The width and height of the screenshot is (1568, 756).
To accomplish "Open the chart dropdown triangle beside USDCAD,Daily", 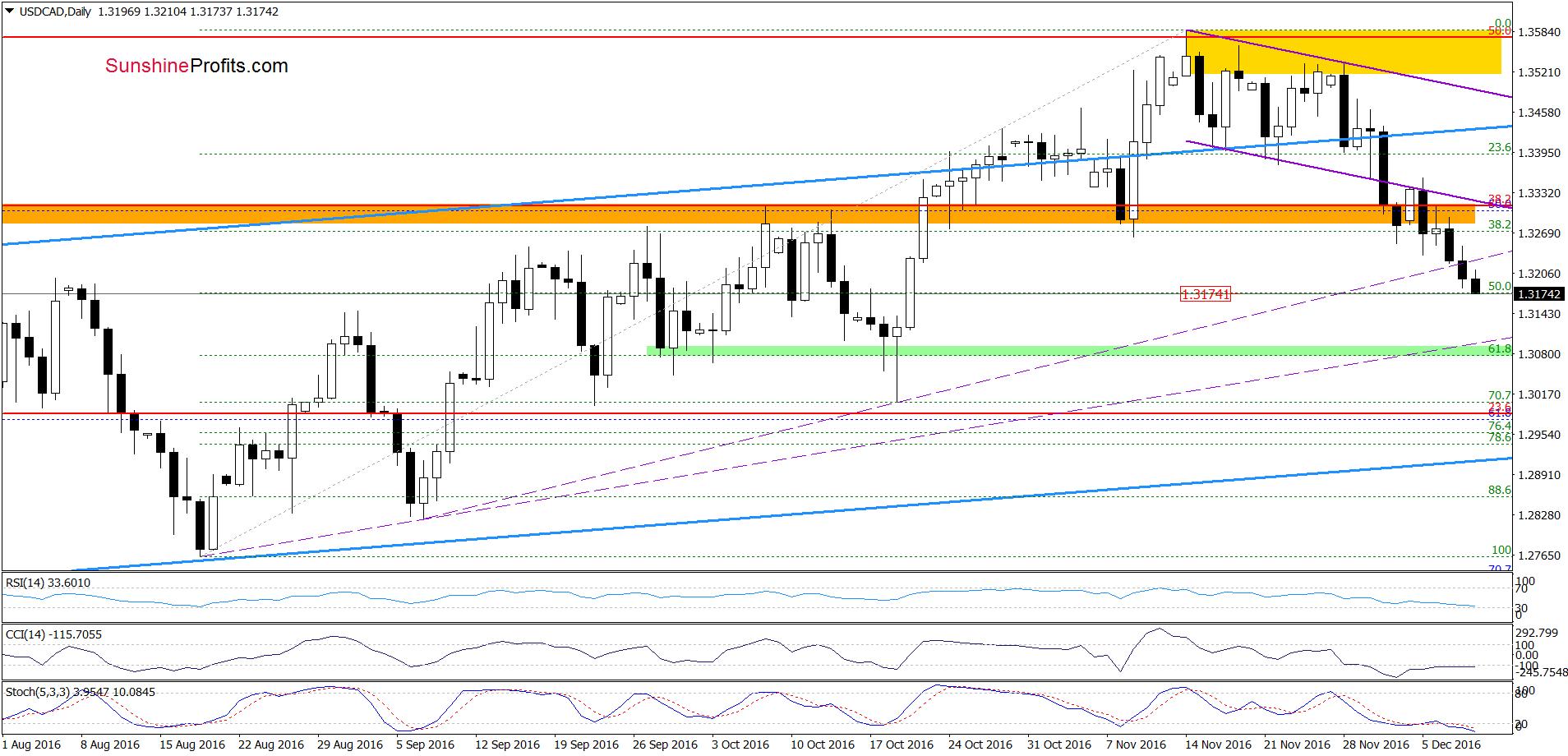I will point(9,12).
